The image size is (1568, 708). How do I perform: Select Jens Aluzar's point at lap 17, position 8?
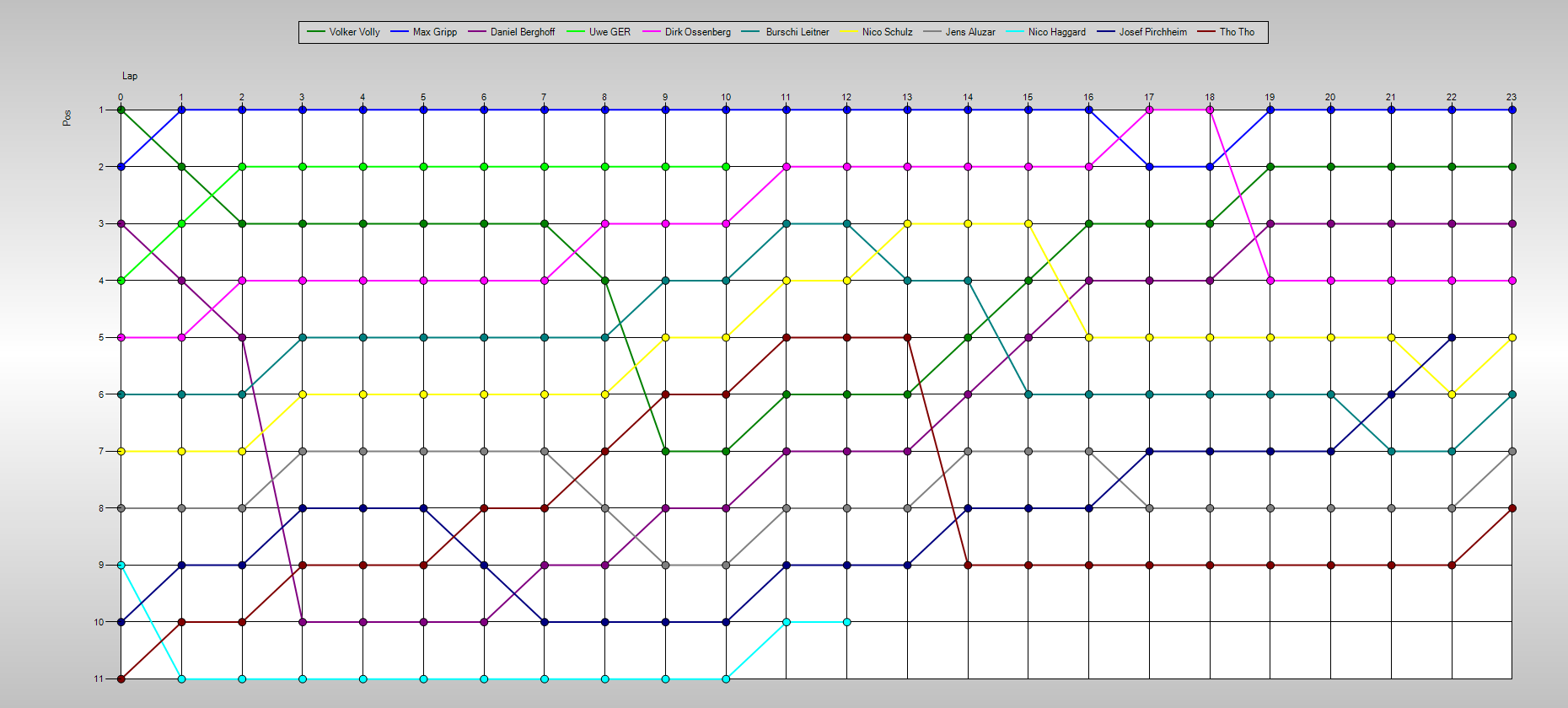[x=1149, y=508]
